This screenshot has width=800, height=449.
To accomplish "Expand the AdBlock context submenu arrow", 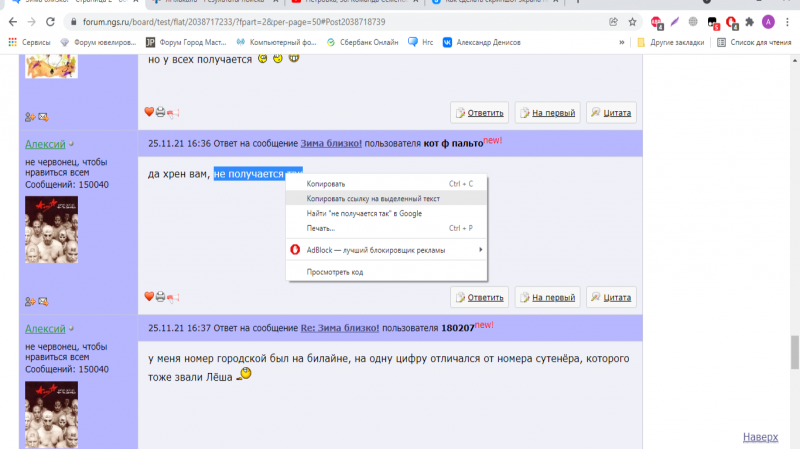I will 480,250.
